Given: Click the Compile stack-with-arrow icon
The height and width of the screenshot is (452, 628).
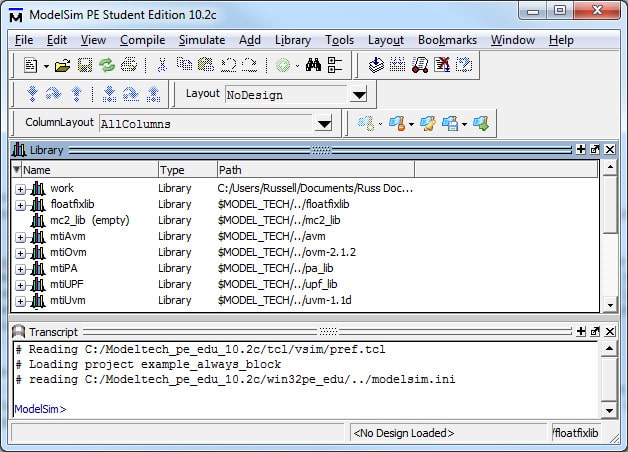Looking at the screenshot, I should tap(376, 64).
